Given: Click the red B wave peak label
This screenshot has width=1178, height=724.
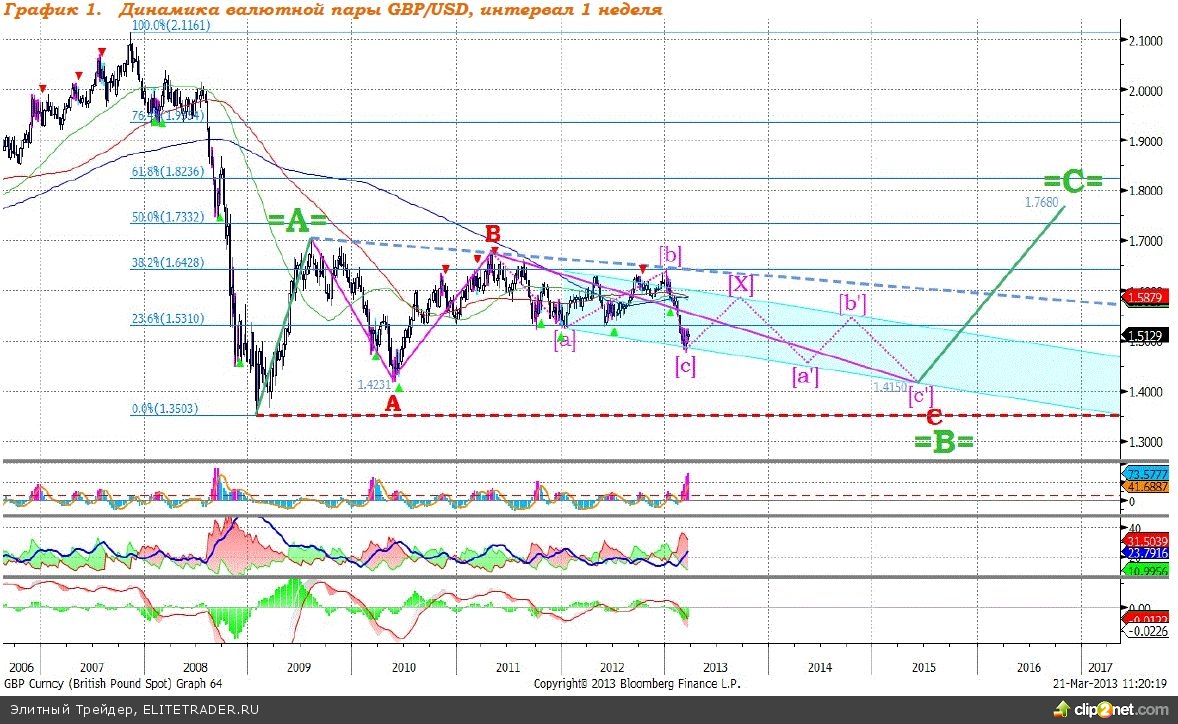Looking at the screenshot, I should pos(492,233).
